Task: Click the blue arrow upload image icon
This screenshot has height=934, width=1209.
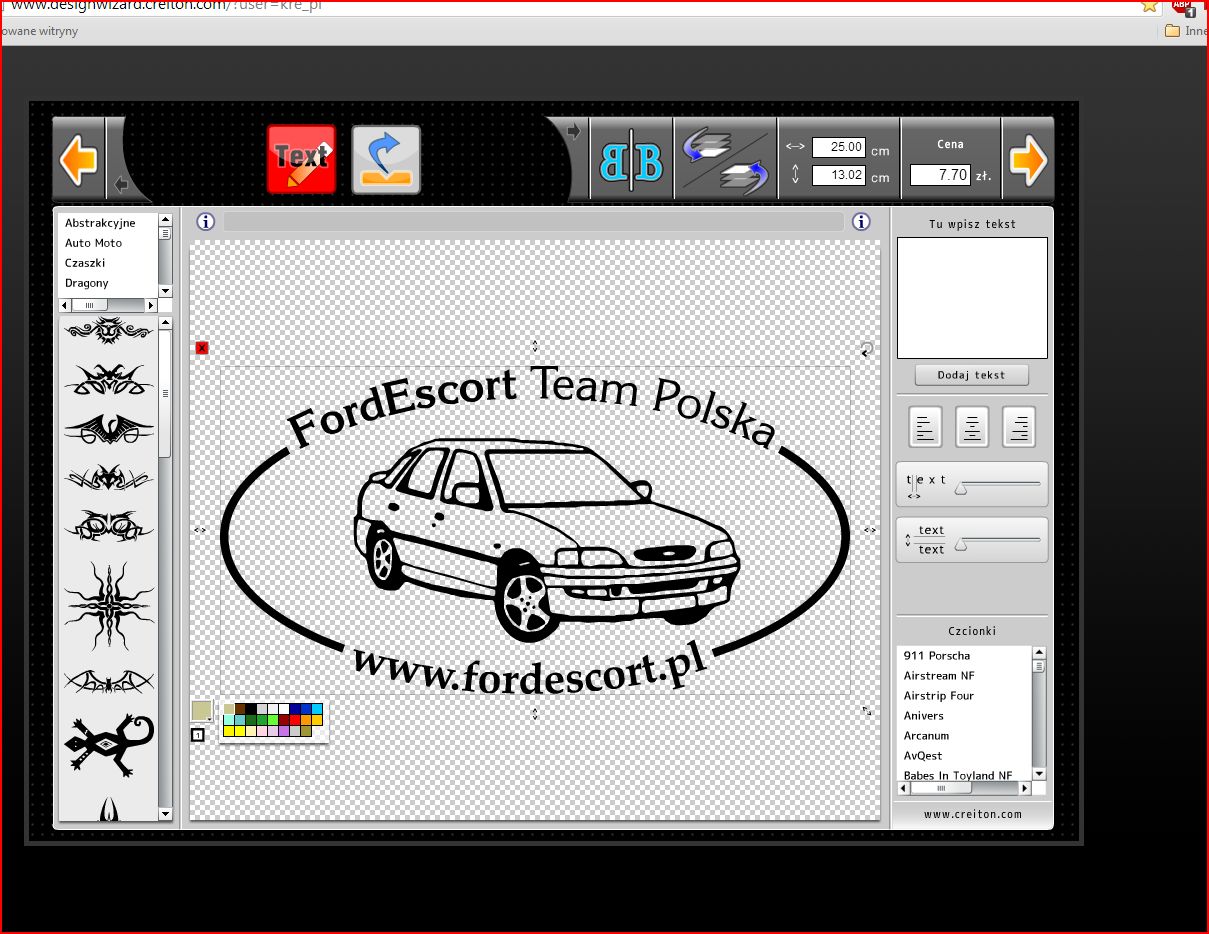Action: click(386, 159)
